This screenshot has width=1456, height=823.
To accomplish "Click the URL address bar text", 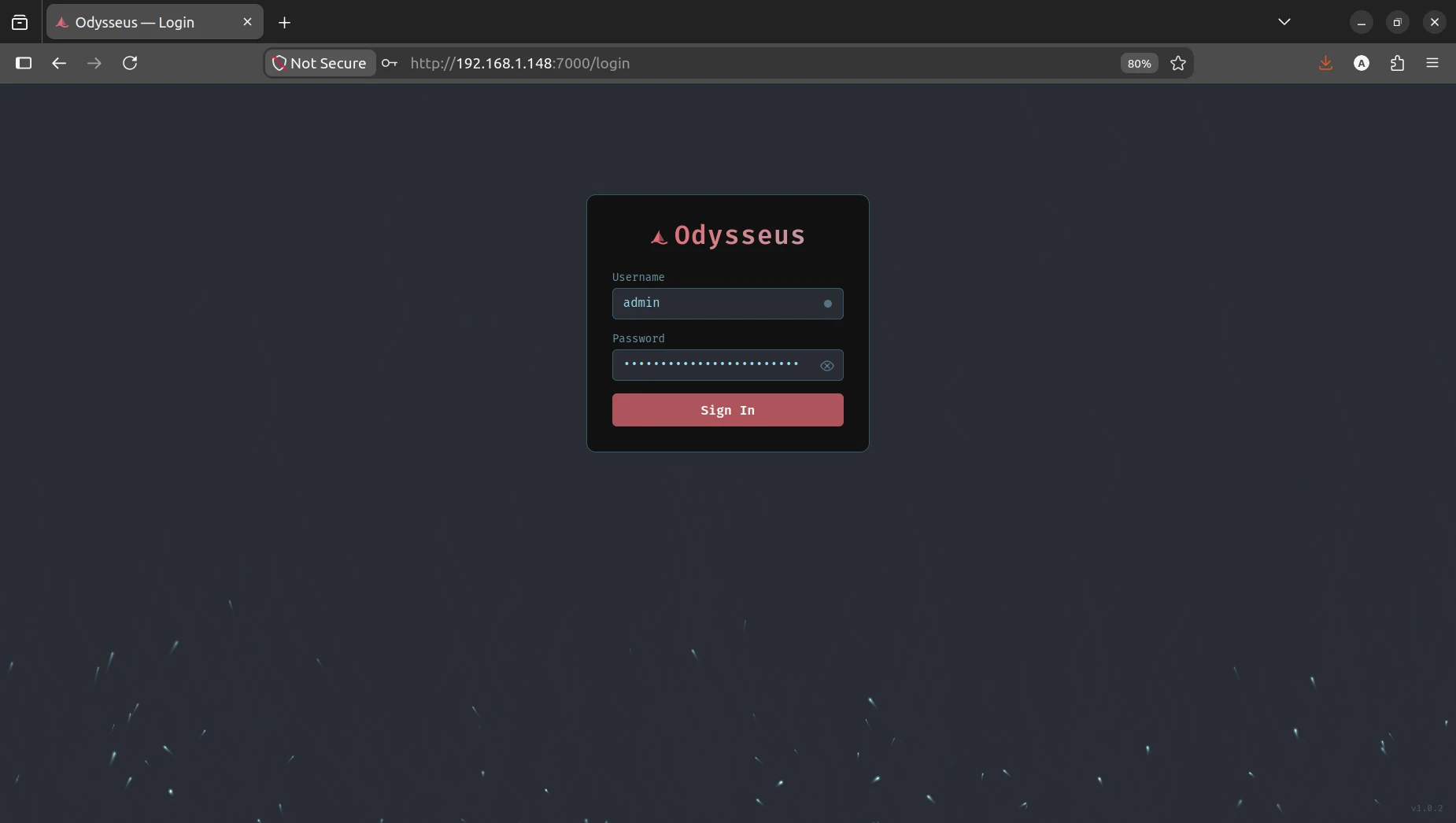I will (520, 63).
